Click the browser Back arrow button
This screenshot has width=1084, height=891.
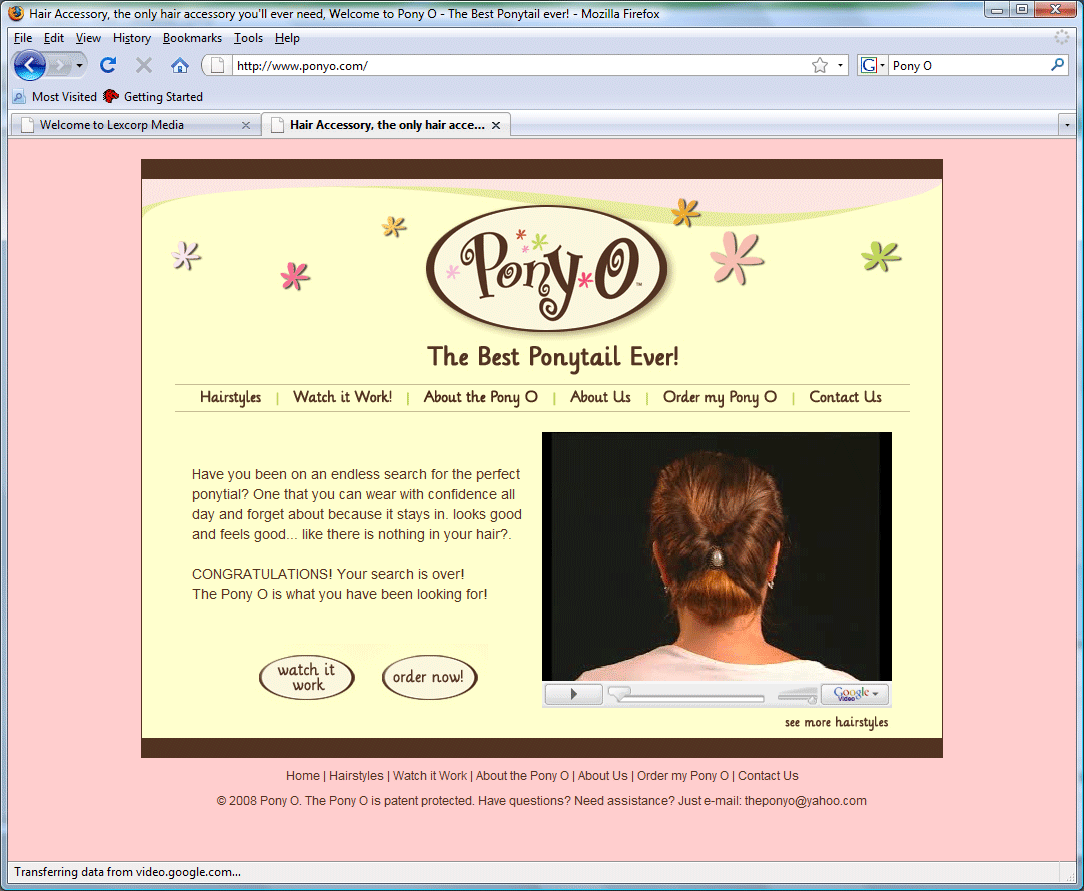(30, 66)
